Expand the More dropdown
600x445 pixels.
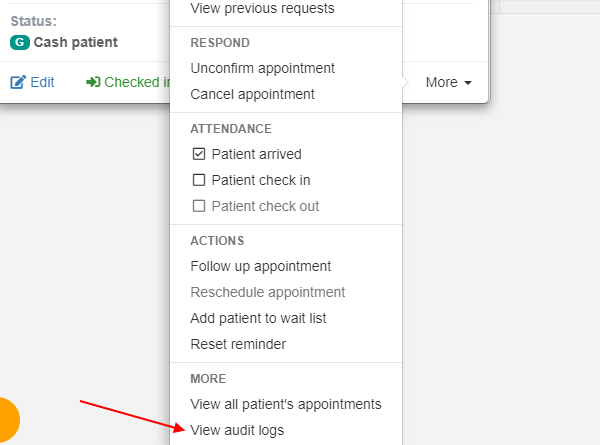coord(448,82)
